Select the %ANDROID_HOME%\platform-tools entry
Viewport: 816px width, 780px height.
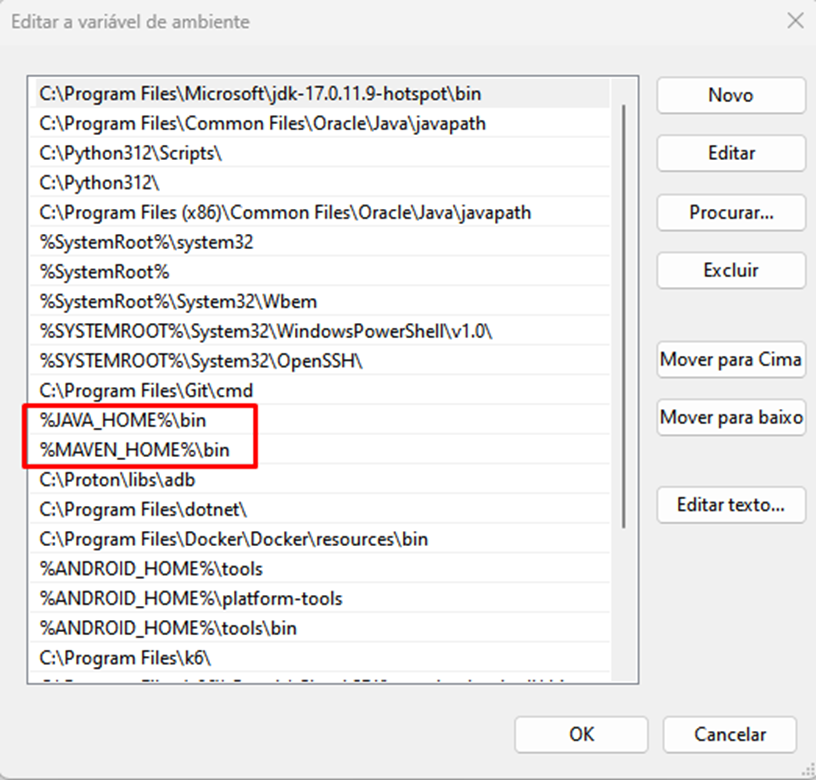pos(320,598)
